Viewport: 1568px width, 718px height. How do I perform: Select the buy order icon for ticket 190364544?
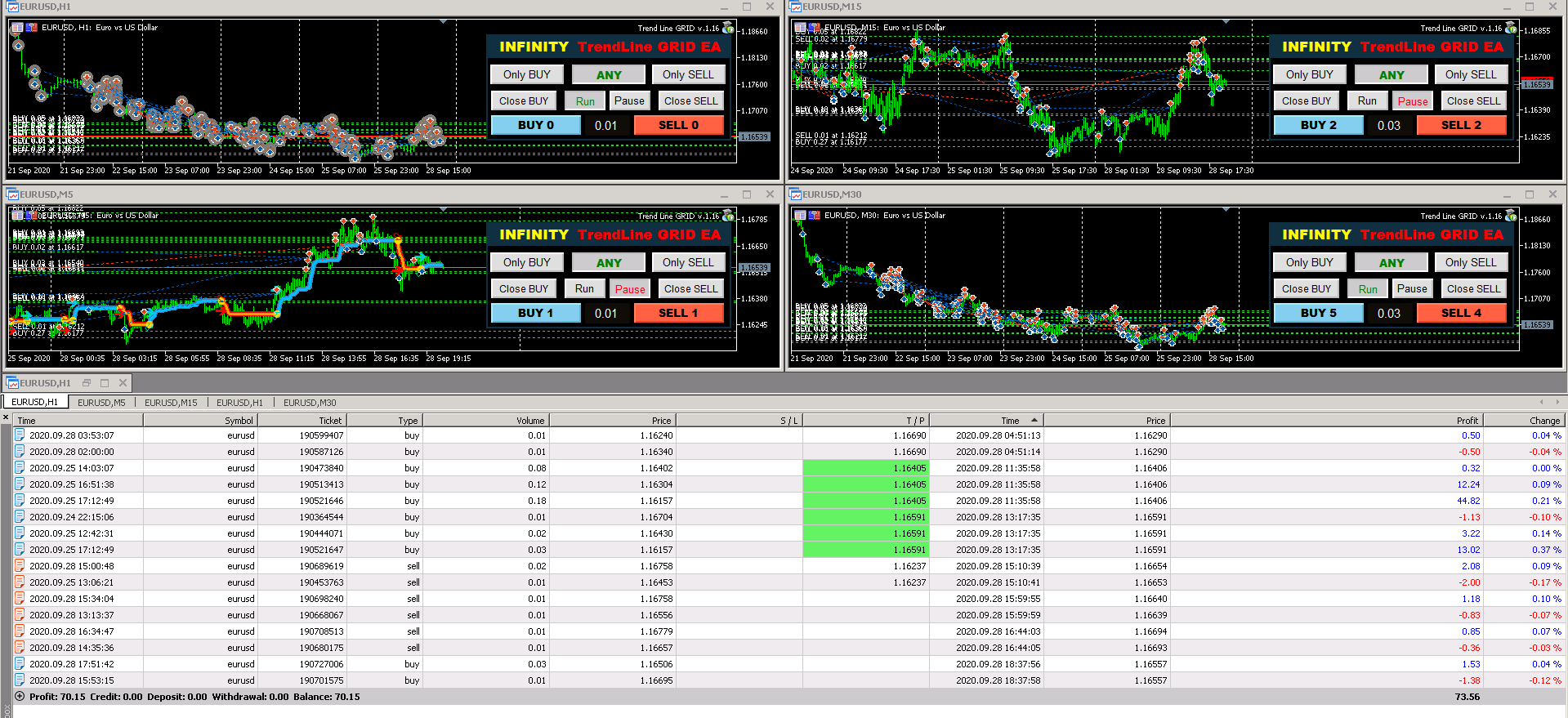point(20,517)
